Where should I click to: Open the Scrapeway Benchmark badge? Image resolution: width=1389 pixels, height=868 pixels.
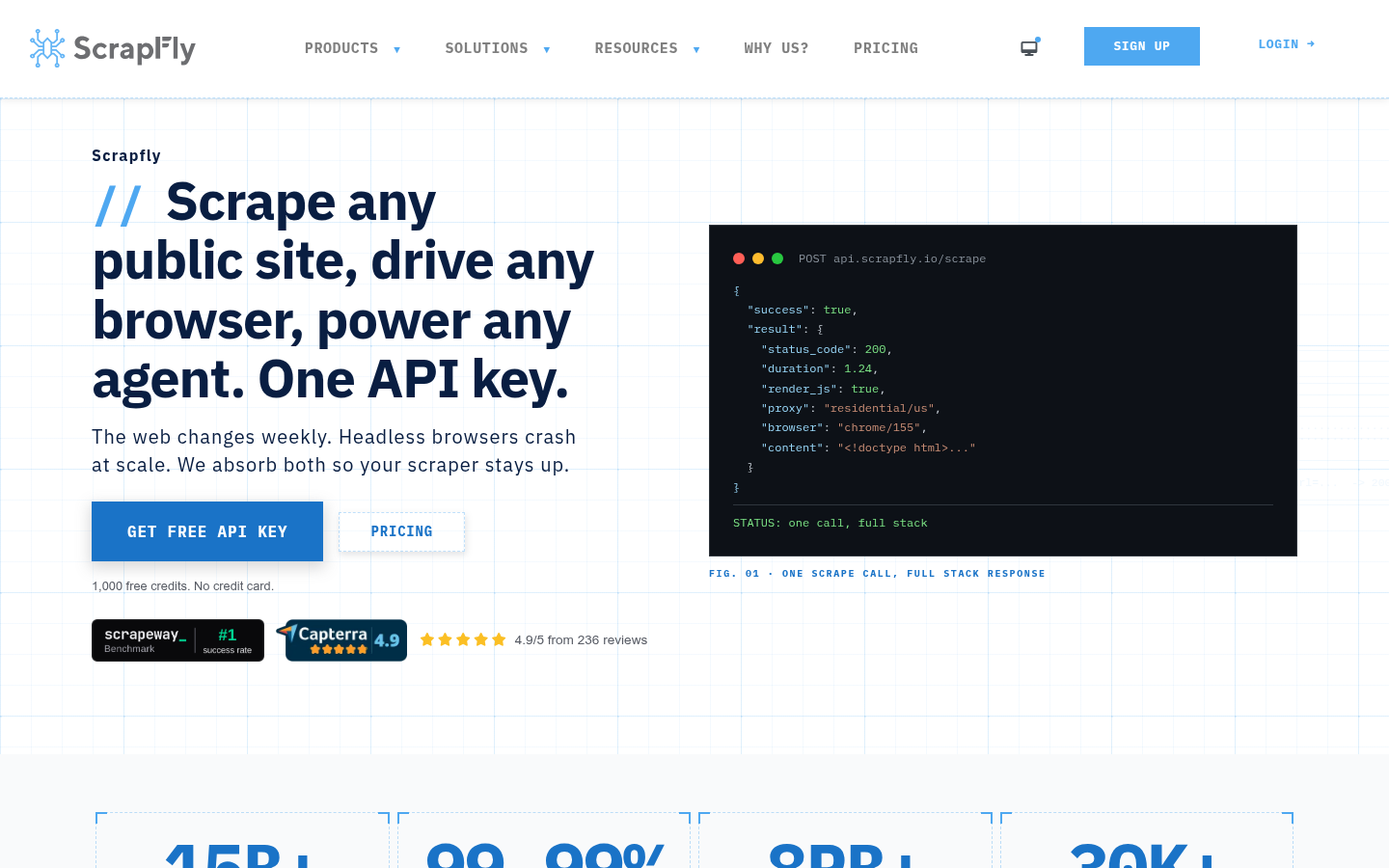coord(177,640)
